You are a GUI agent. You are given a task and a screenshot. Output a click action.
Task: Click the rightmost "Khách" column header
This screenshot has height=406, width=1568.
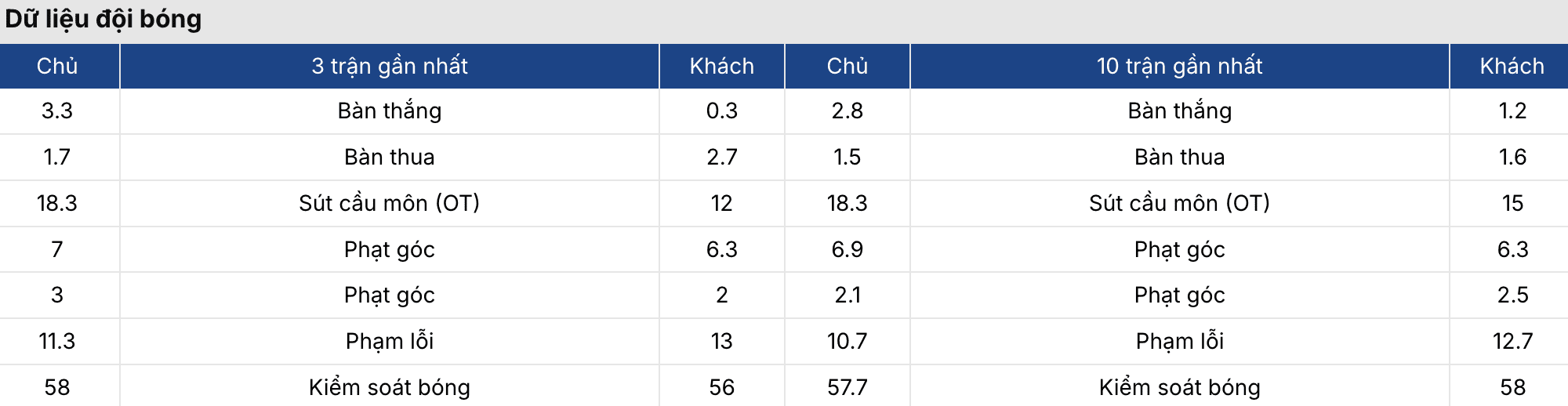coord(1512,66)
